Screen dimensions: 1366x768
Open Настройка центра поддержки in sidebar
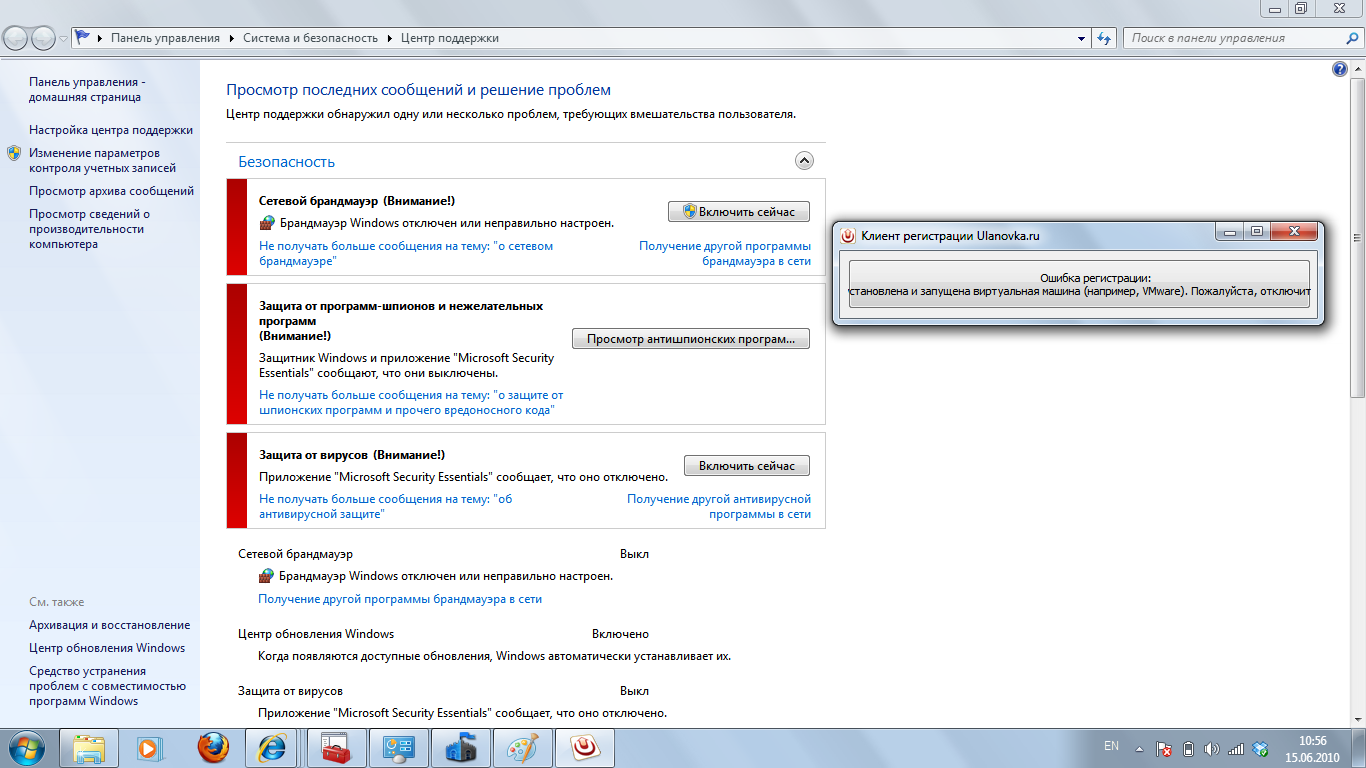[x=111, y=130]
